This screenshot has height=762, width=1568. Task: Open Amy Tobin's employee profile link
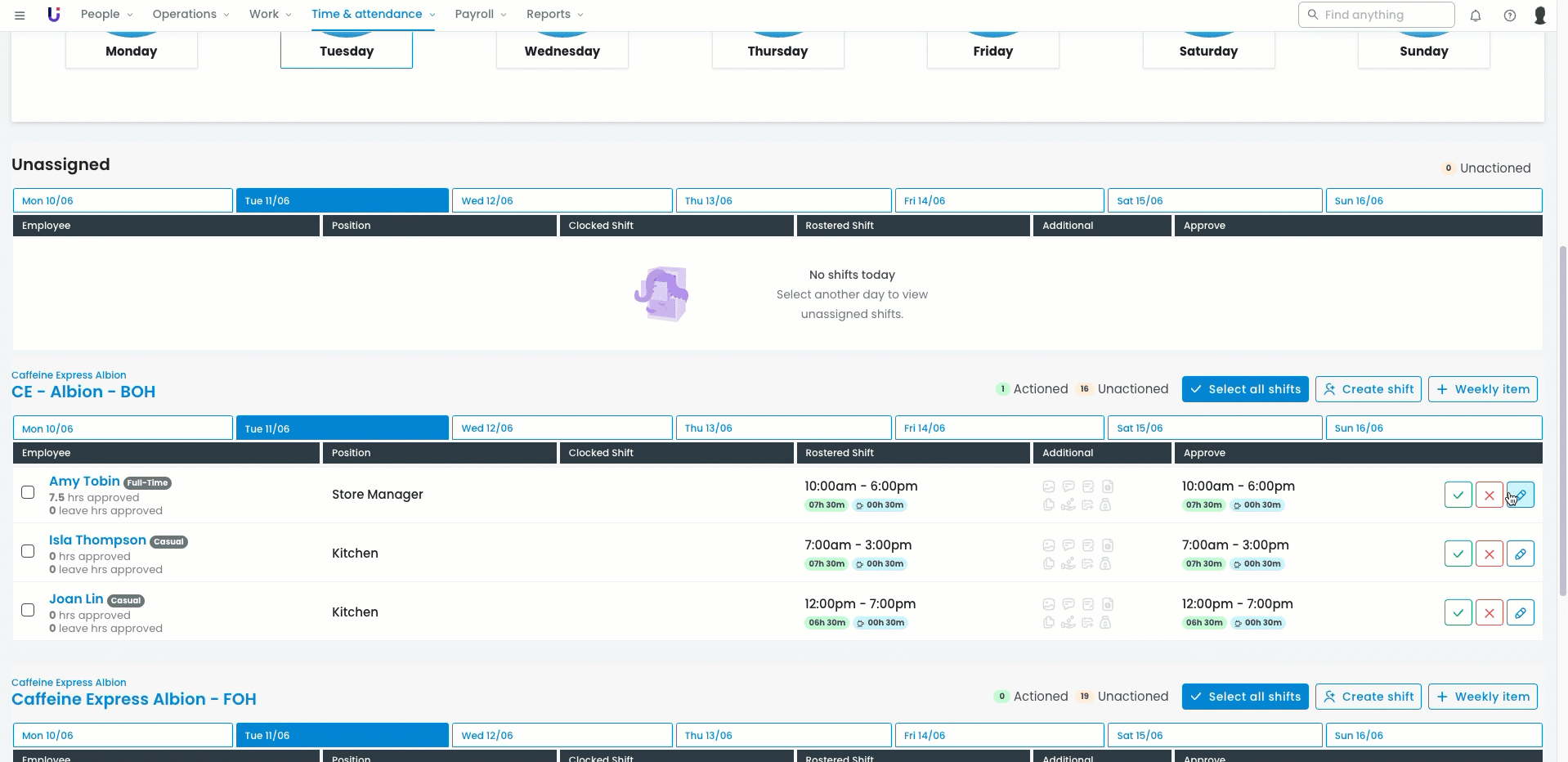point(84,481)
